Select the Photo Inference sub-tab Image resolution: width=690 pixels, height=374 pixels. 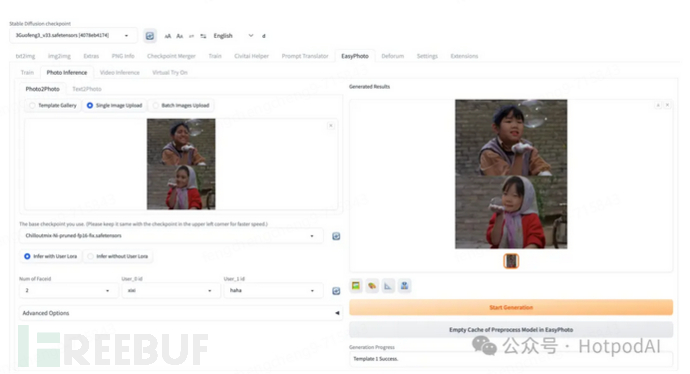coord(67,73)
